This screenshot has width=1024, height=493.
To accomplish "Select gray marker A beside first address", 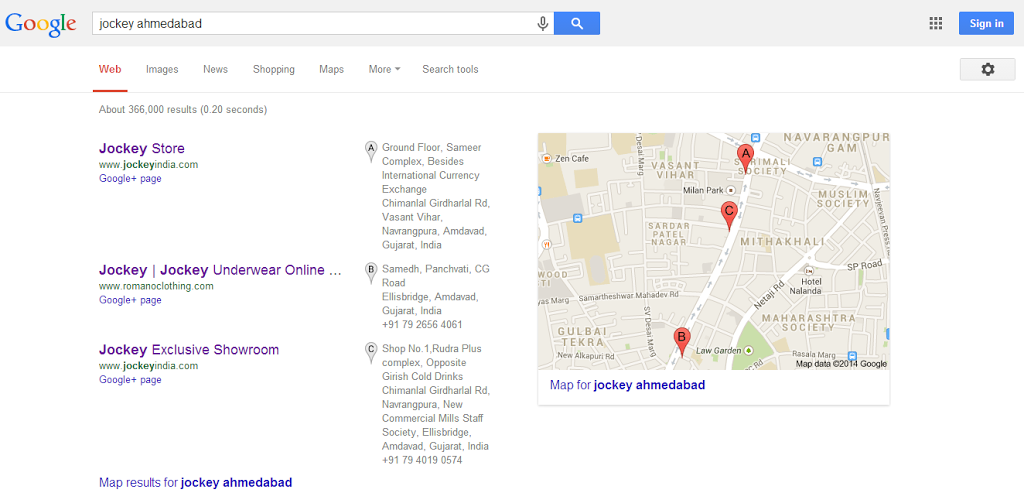I will pyautogui.click(x=371, y=150).
